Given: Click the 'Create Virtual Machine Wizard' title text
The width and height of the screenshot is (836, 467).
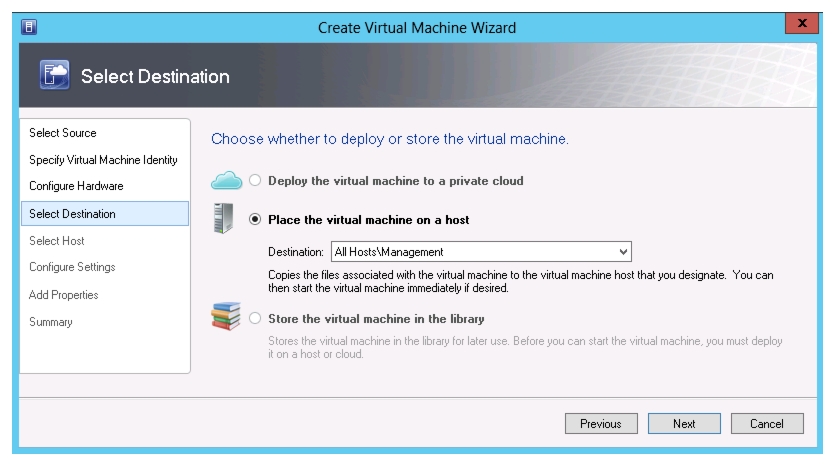Looking at the screenshot, I should tap(417, 28).
